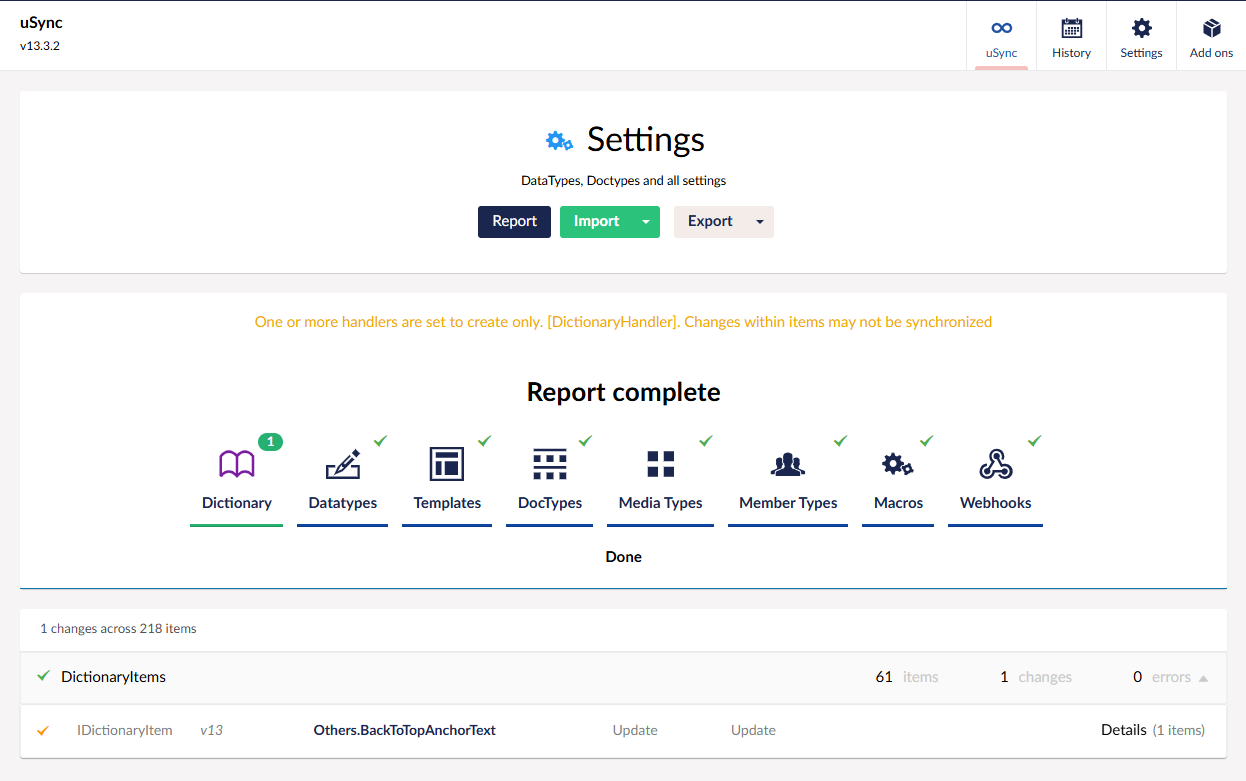
Task: Open the Dictionary handler icon
Action: click(x=237, y=464)
